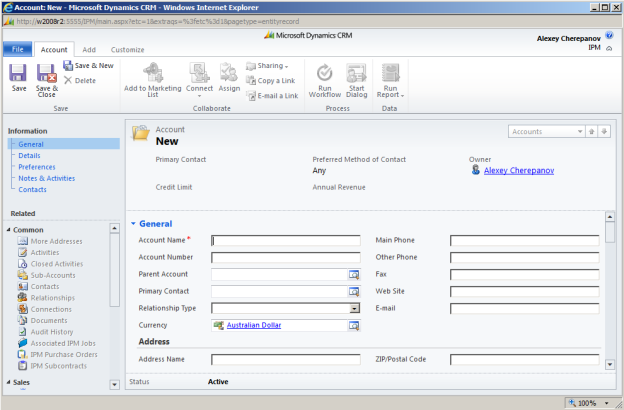This screenshot has width=624, height=410.
Task: Open the Accounts view selector dropdown
Action: pos(580,131)
